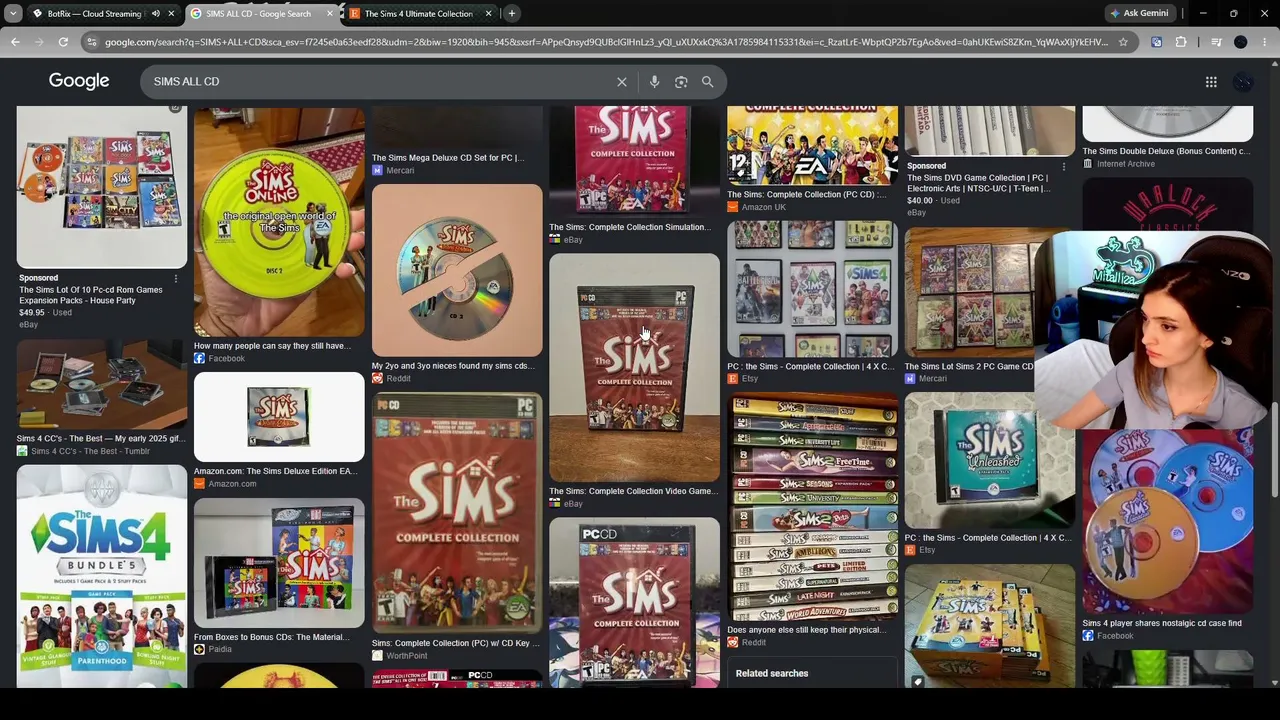Open the Sims Online disc image
This screenshot has width=1280, height=720.
pos(279,222)
